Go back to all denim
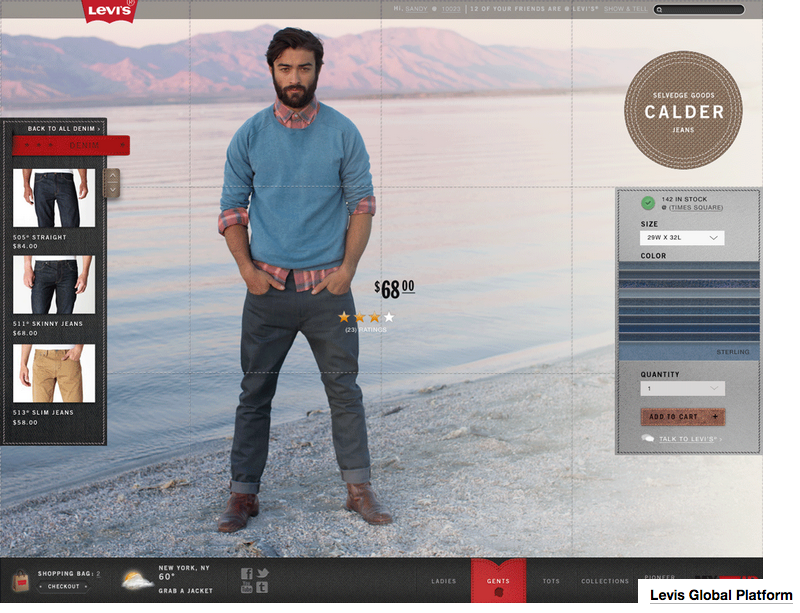This screenshot has width=800, height=613. (64, 129)
